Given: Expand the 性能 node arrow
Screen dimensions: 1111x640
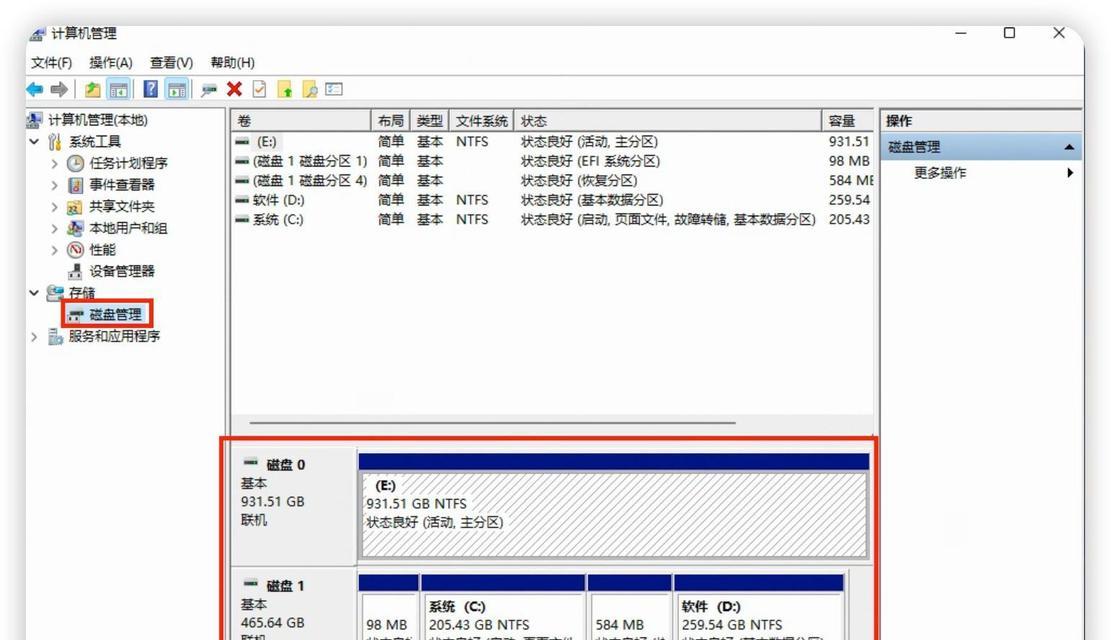Looking at the screenshot, I should click(55, 249).
